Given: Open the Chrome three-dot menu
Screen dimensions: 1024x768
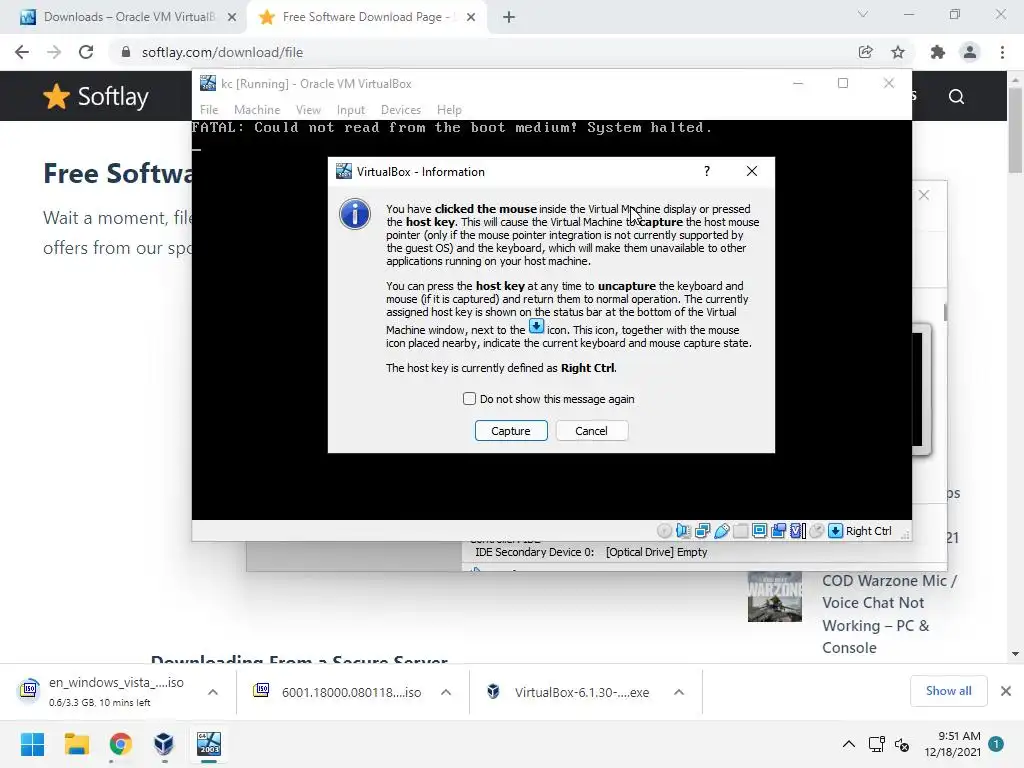Looking at the screenshot, I should (x=1002, y=52).
